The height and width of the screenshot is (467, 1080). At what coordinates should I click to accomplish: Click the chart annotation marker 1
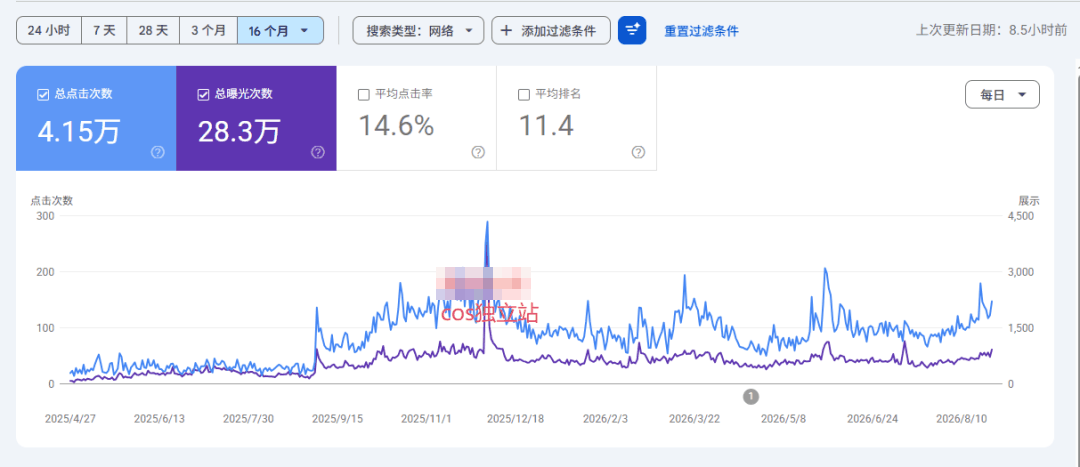pos(751,396)
